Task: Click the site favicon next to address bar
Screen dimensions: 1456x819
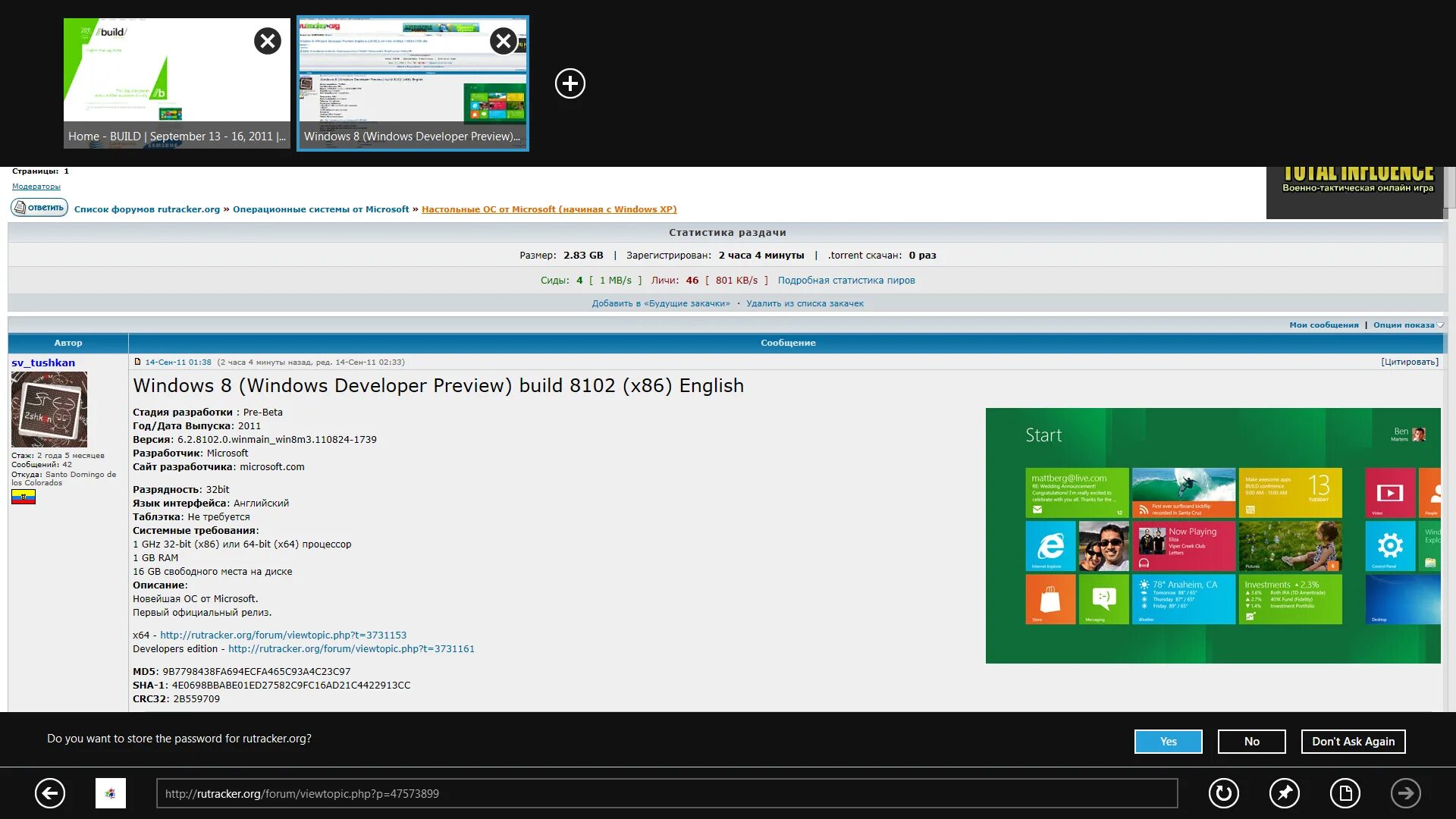Action: click(x=111, y=793)
